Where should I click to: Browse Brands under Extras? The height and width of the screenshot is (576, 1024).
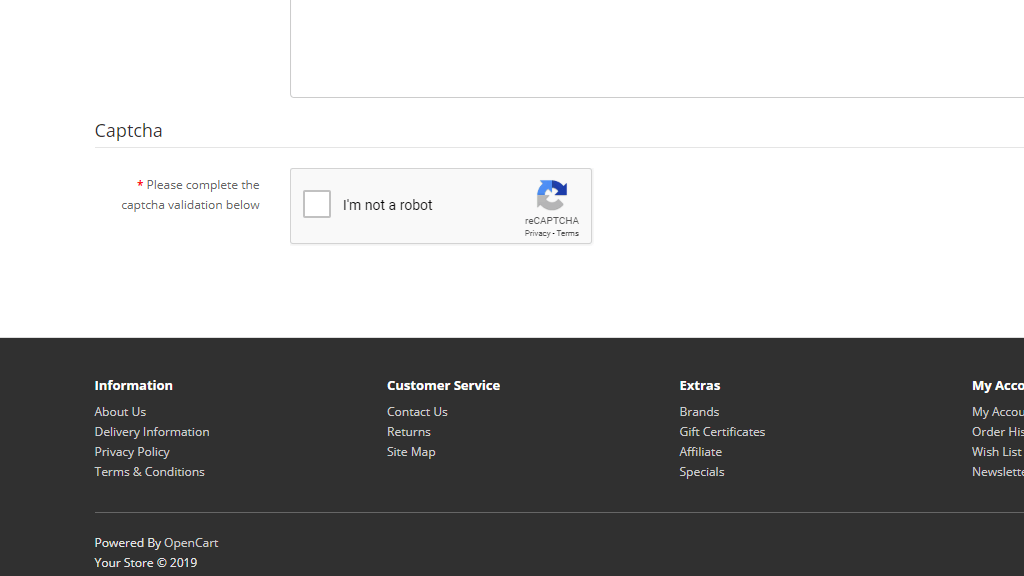(699, 412)
